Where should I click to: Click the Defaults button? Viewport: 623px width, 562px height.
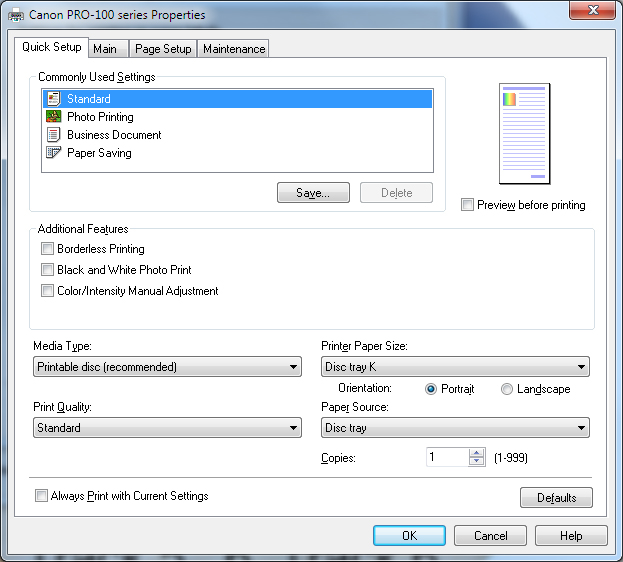(x=556, y=498)
